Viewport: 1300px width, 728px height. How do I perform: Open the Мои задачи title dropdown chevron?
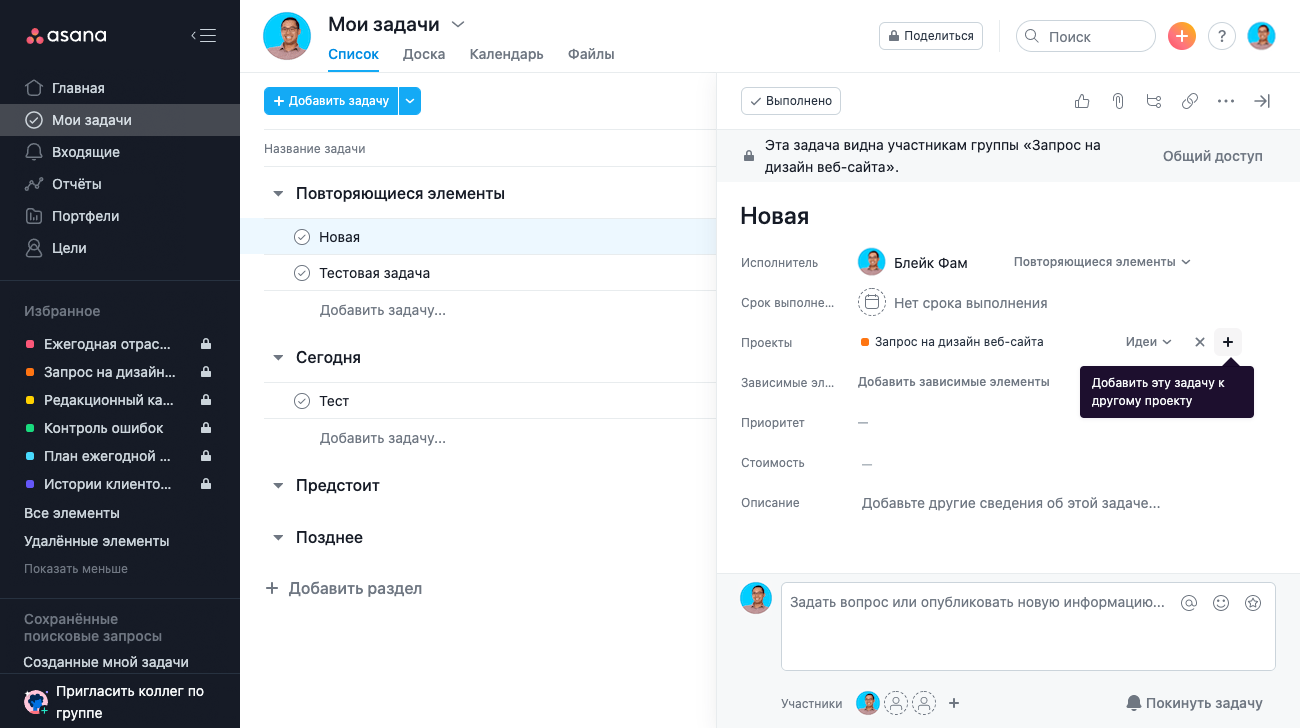click(x=458, y=24)
